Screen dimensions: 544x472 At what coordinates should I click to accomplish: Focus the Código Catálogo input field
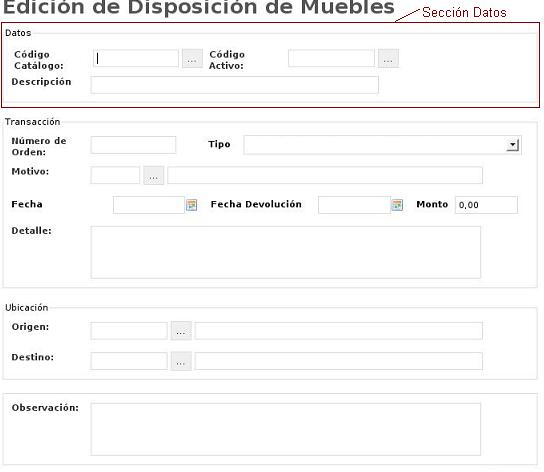pos(136,58)
